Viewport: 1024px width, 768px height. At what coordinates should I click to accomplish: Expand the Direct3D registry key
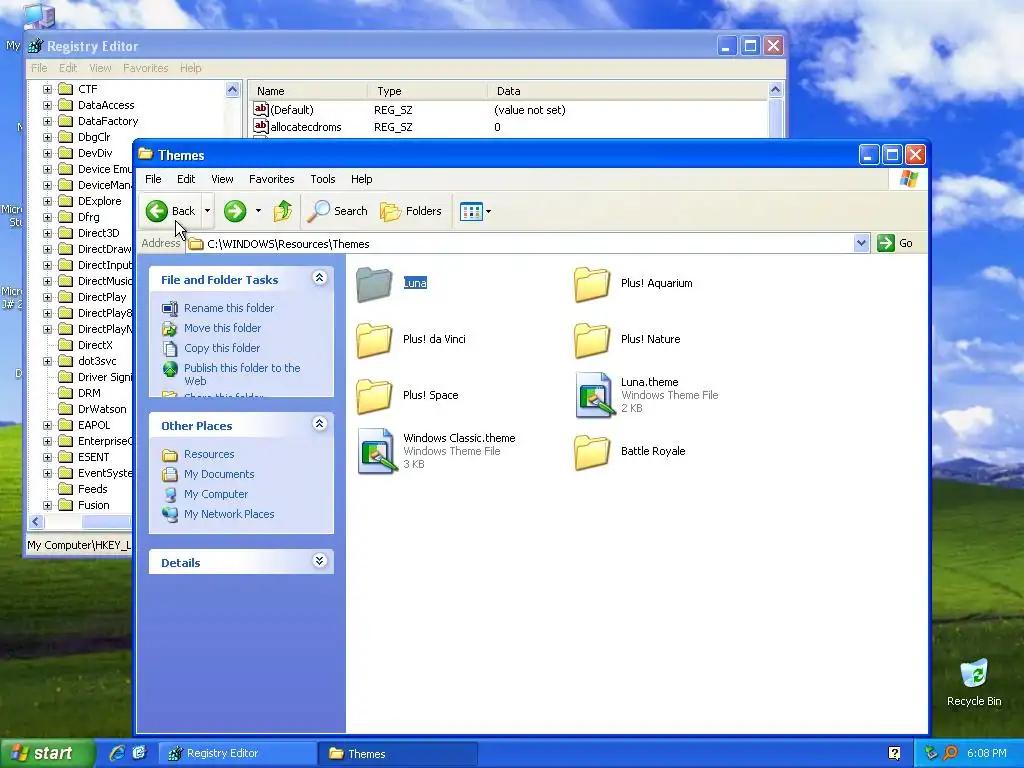tap(47, 232)
